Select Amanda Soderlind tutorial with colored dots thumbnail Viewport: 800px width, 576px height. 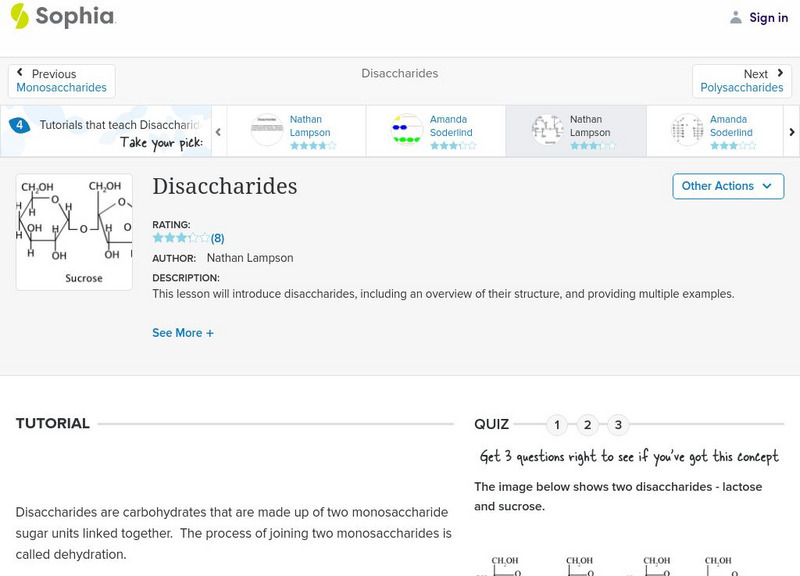pyautogui.click(x=436, y=131)
